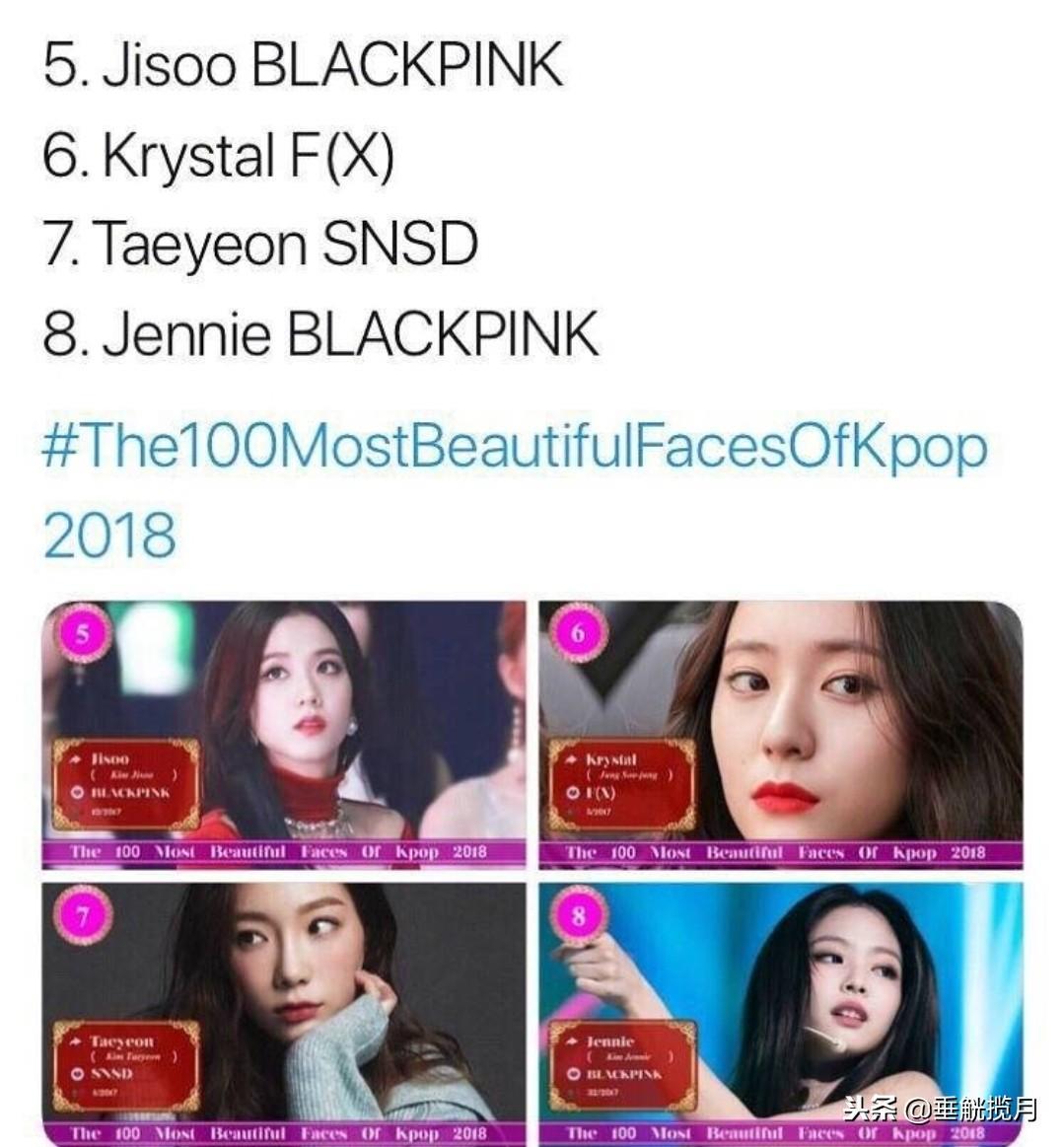Click the red Krystal F(X) name card
The height and width of the screenshot is (1147, 1064).
tap(621, 784)
